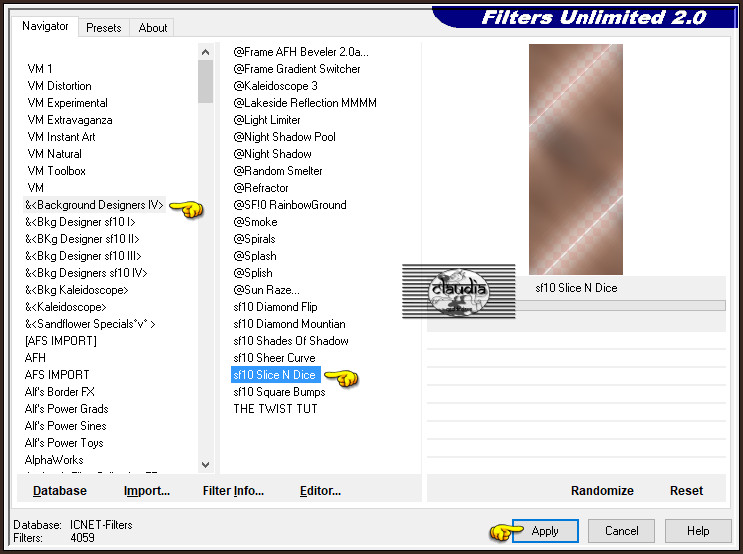Viewport: 743px width, 554px height.
Task: Choose @Splash filter
Action: pyautogui.click(x=254, y=256)
